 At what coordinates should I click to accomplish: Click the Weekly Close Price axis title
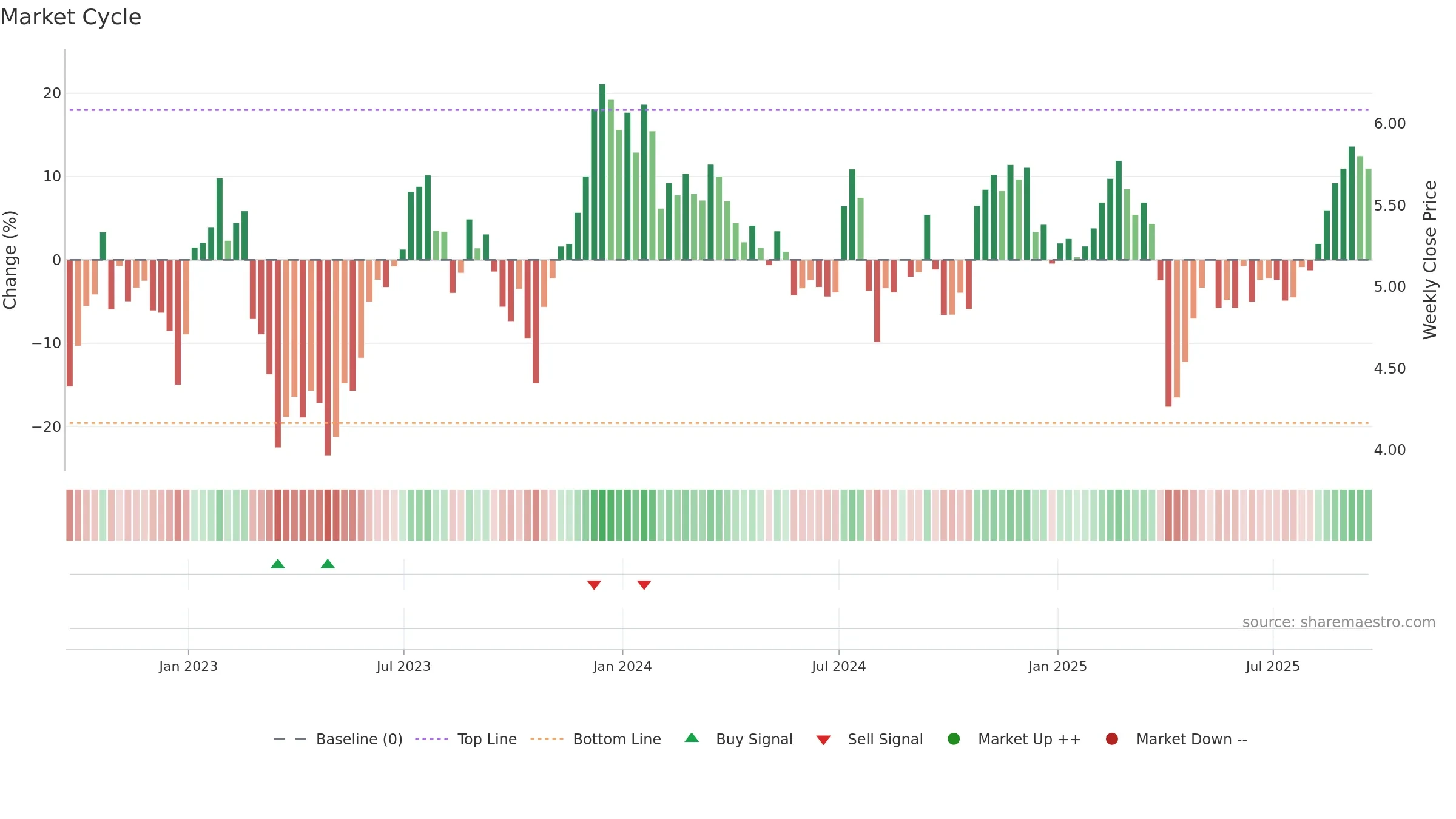coord(1430,260)
